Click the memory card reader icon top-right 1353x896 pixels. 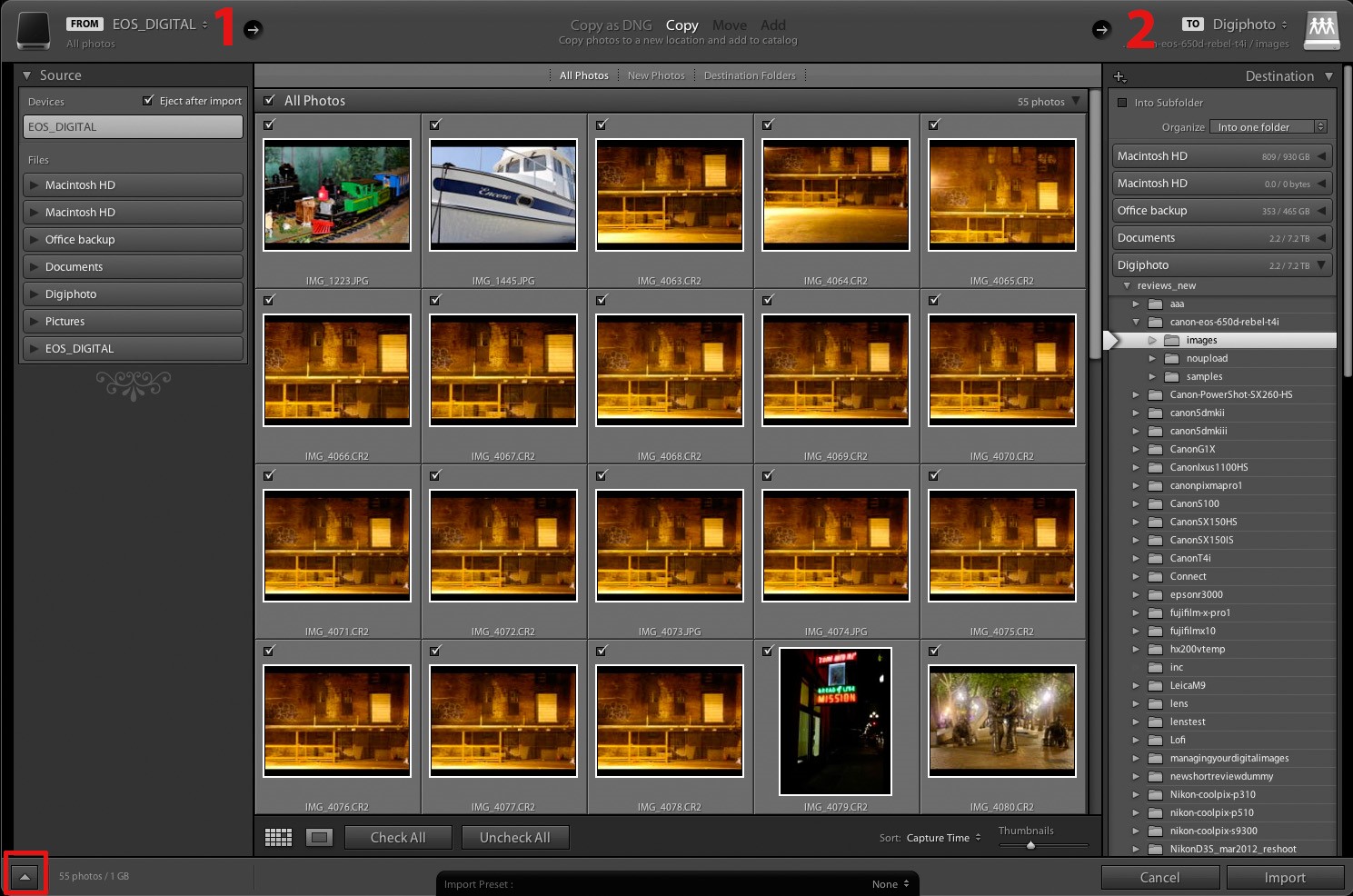(x=1322, y=29)
